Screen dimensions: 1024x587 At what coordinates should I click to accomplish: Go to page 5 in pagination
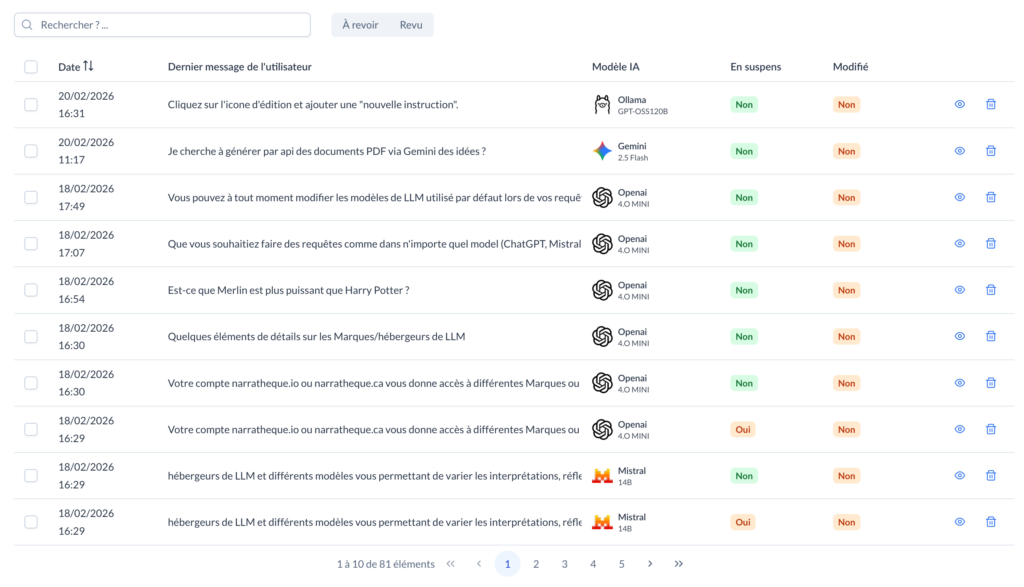tap(621, 564)
